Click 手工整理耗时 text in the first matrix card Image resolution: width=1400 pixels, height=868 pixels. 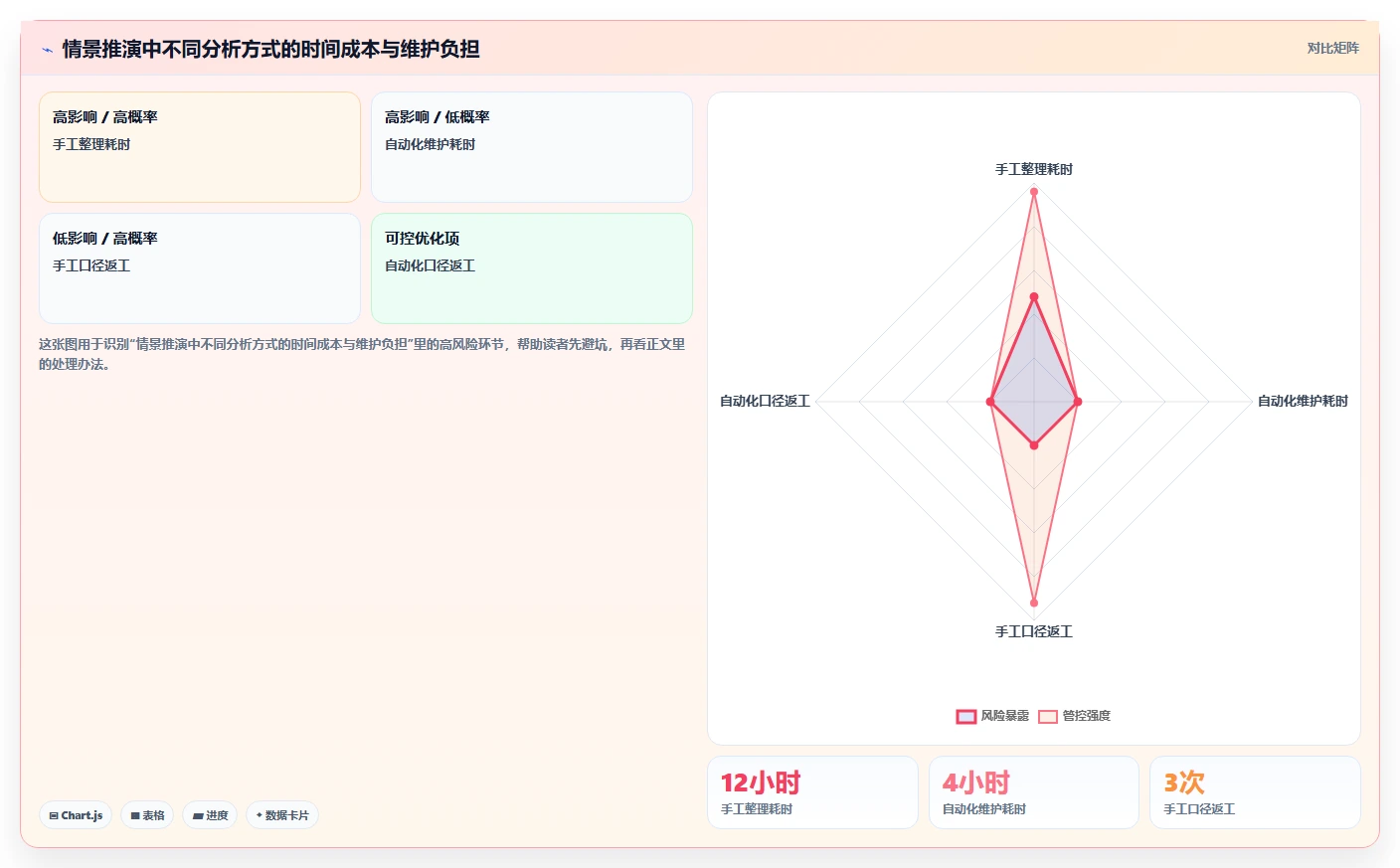point(91,144)
